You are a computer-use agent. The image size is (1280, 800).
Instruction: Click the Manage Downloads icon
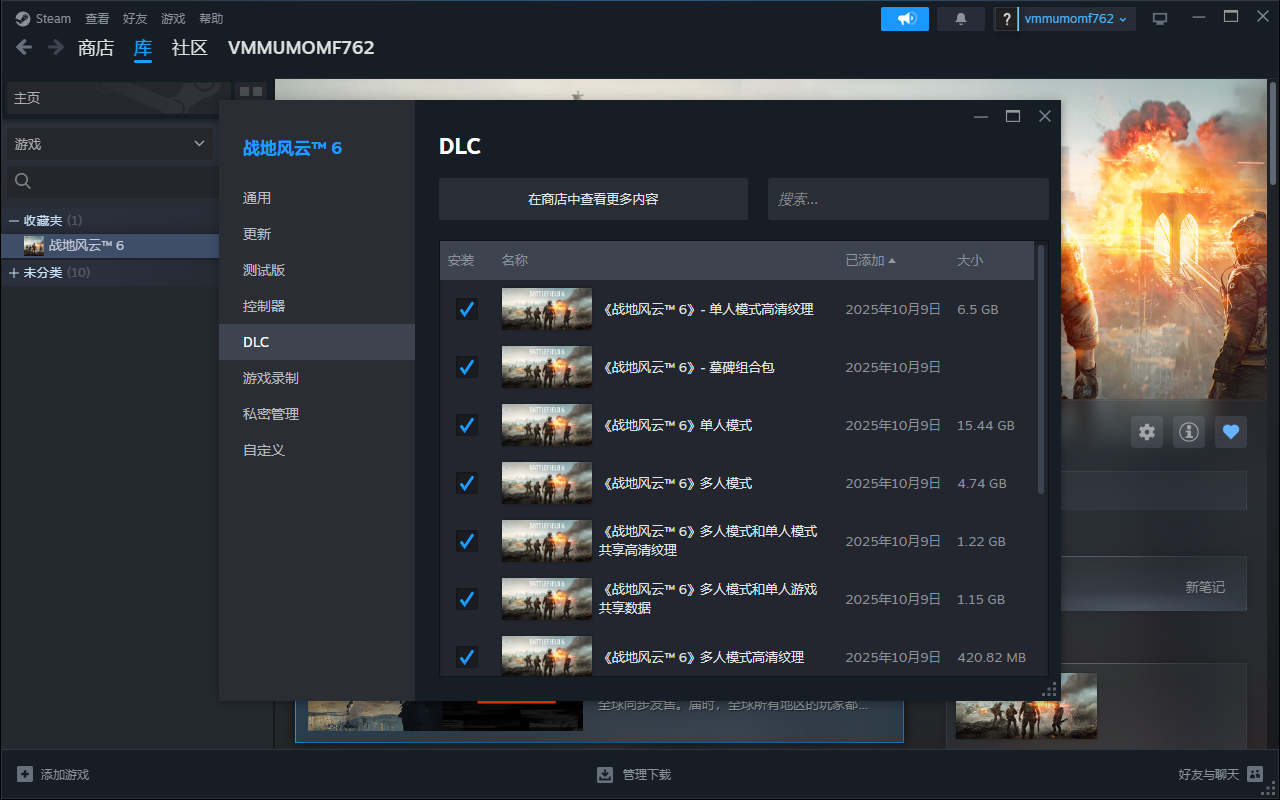pos(605,774)
